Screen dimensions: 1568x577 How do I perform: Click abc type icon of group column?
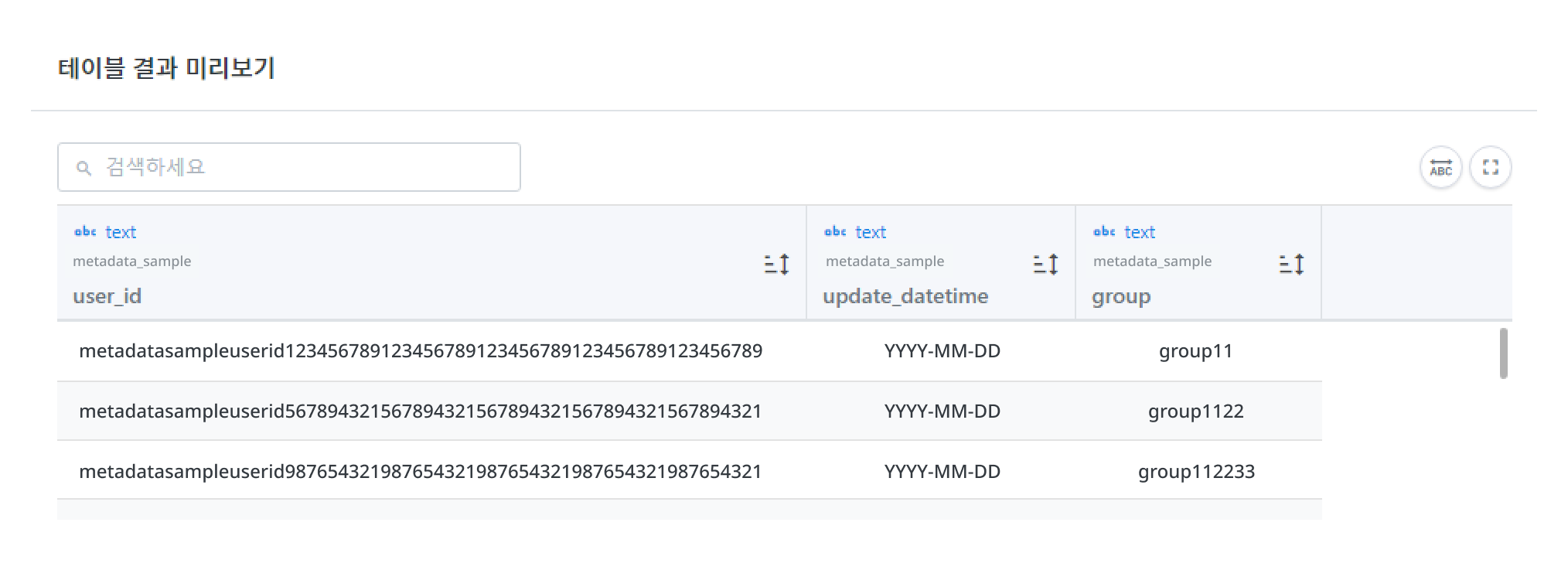(x=1104, y=231)
